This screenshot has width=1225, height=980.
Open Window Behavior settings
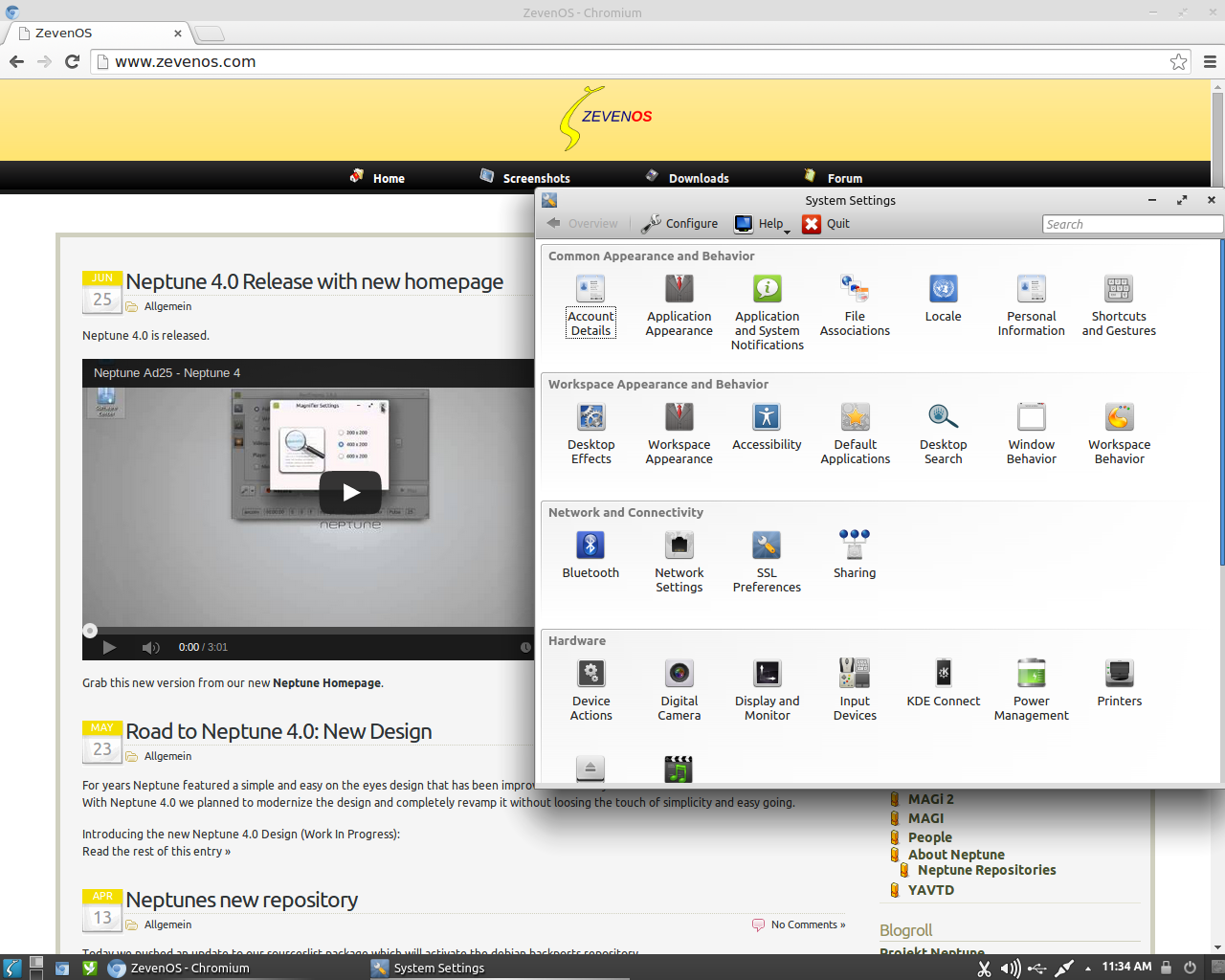tap(1031, 433)
